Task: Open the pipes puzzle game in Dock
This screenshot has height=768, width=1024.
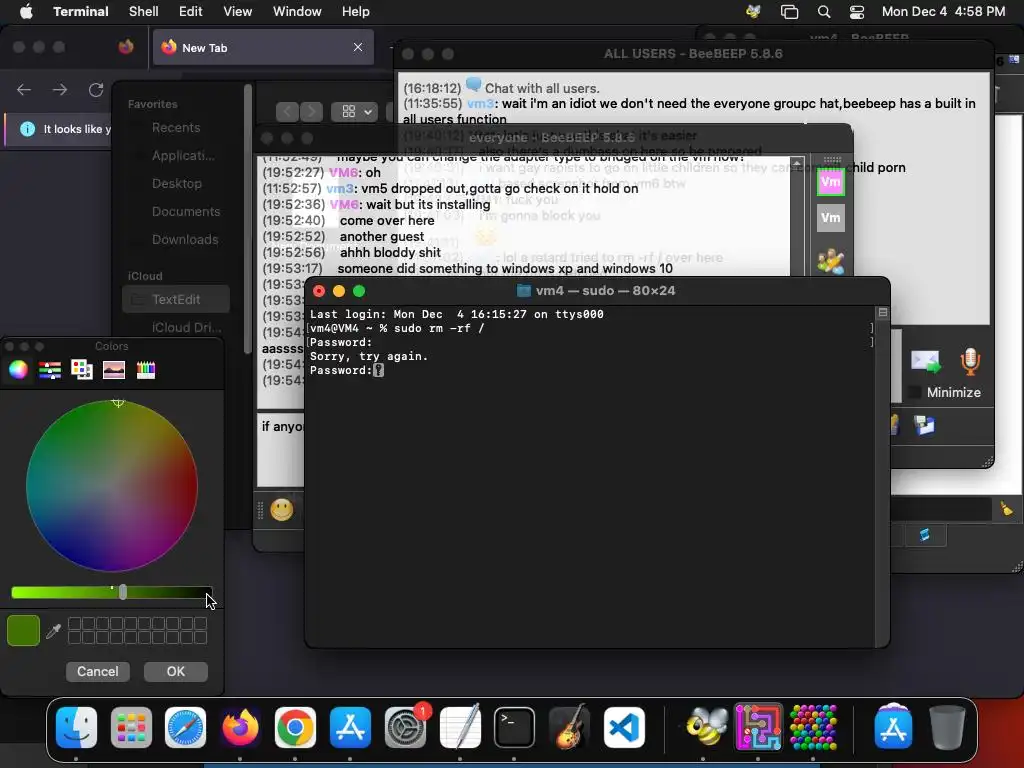Action: [x=758, y=727]
